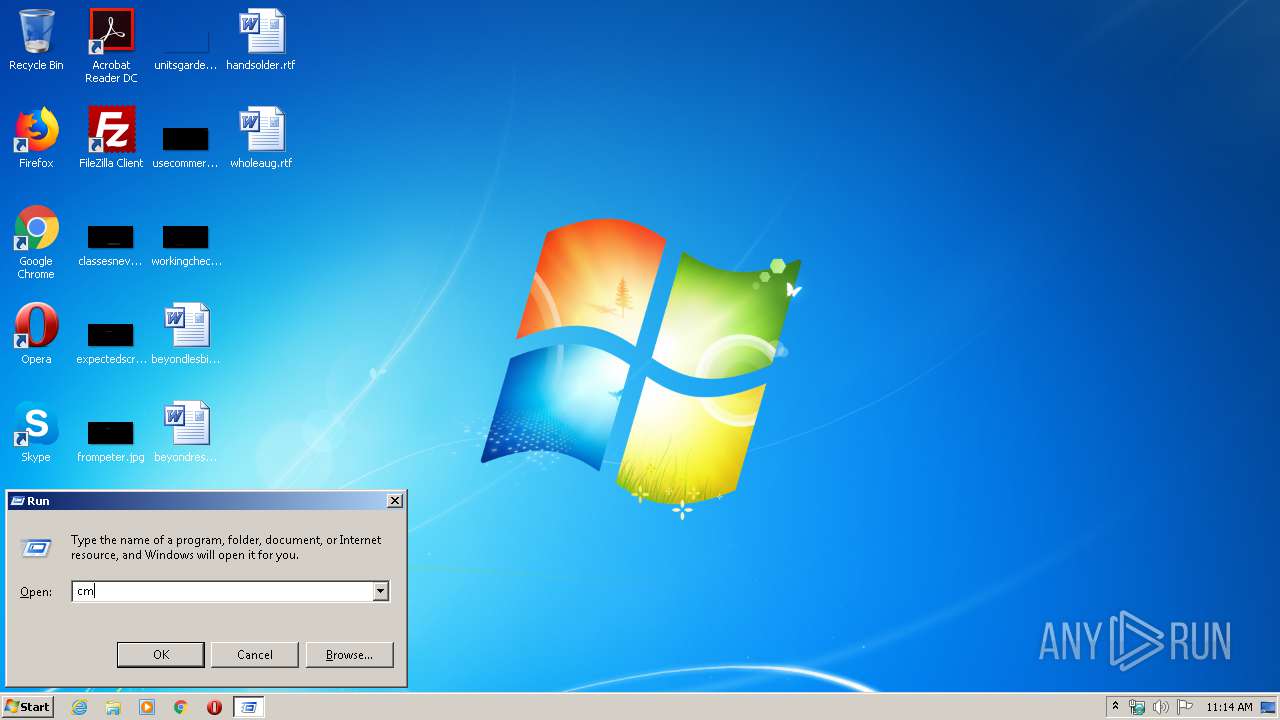Open Action Center flag icon
This screenshot has height=720, width=1280.
point(1185,707)
